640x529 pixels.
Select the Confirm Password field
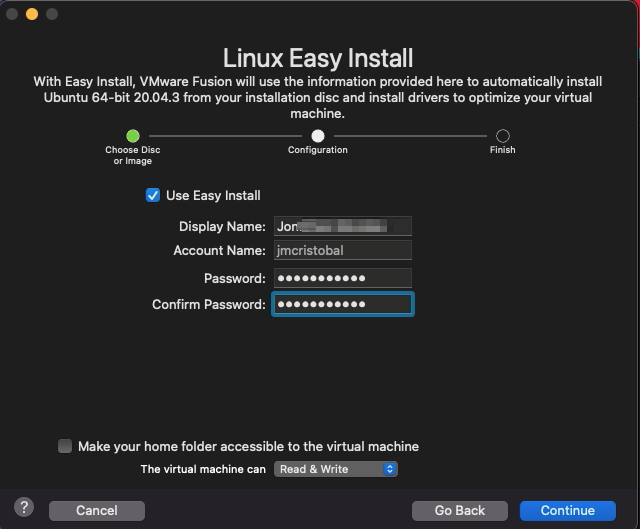point(343,304)
